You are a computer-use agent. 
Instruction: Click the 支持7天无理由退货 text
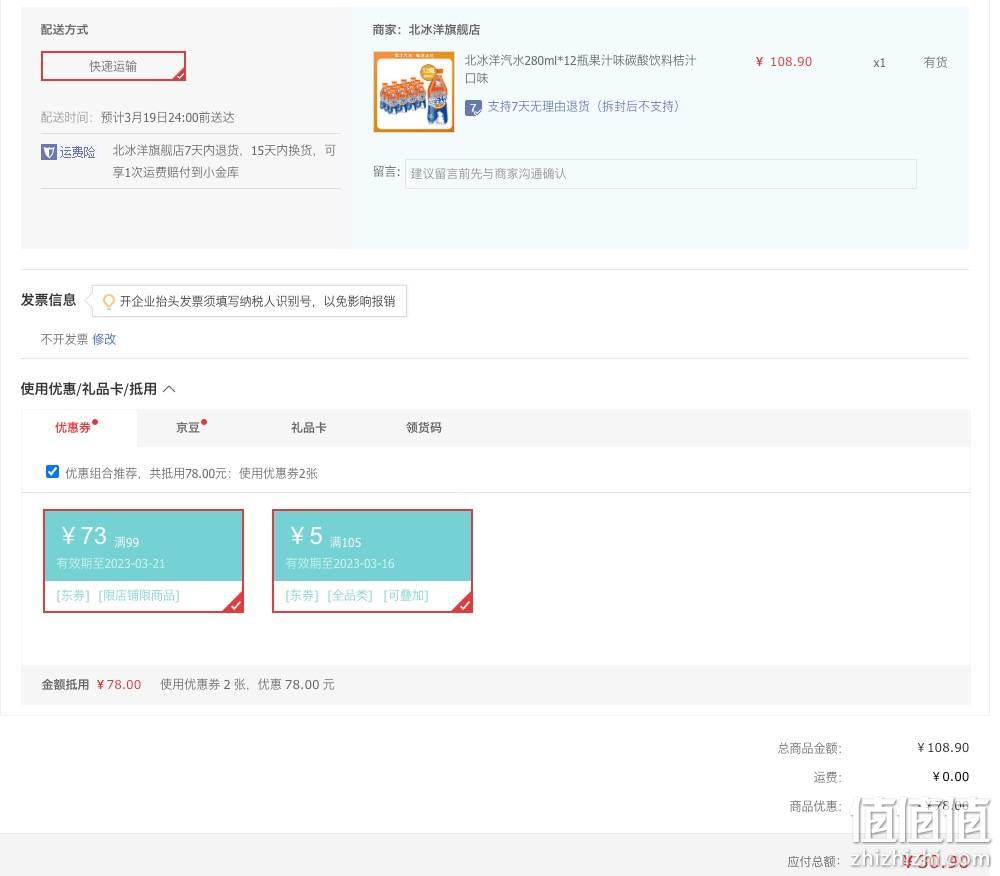pyautogui.click(x=583, y=106)
